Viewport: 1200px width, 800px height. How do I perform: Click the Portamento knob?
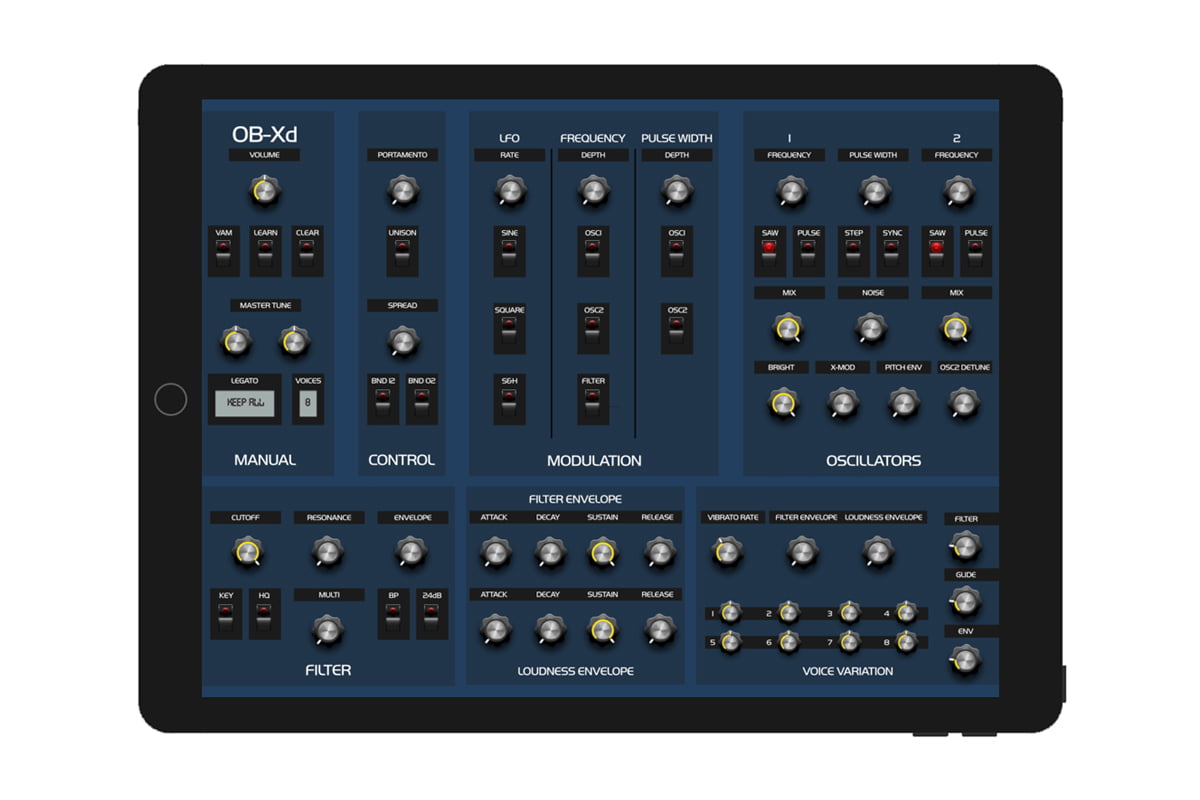(402, 191)
